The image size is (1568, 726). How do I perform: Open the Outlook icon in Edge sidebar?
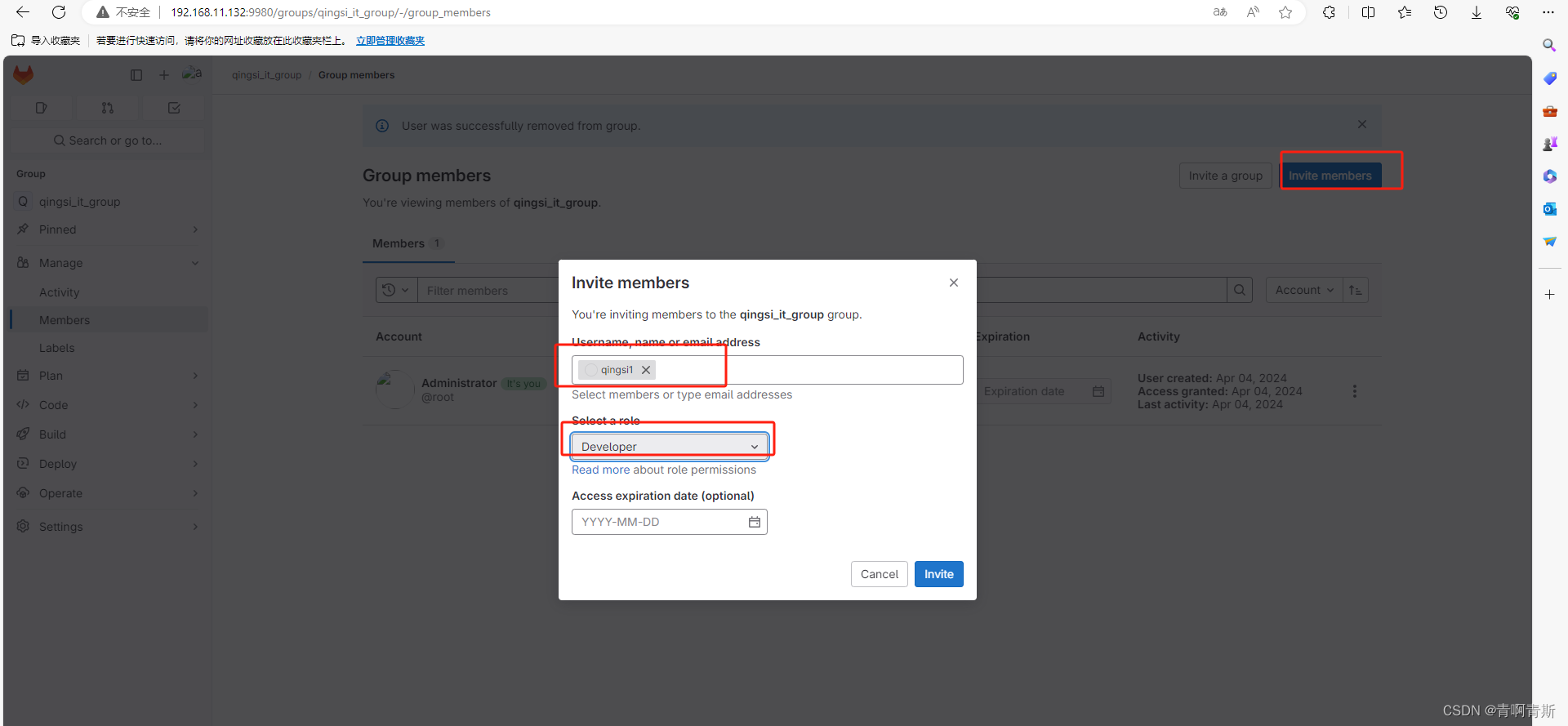pos(1549,209)
